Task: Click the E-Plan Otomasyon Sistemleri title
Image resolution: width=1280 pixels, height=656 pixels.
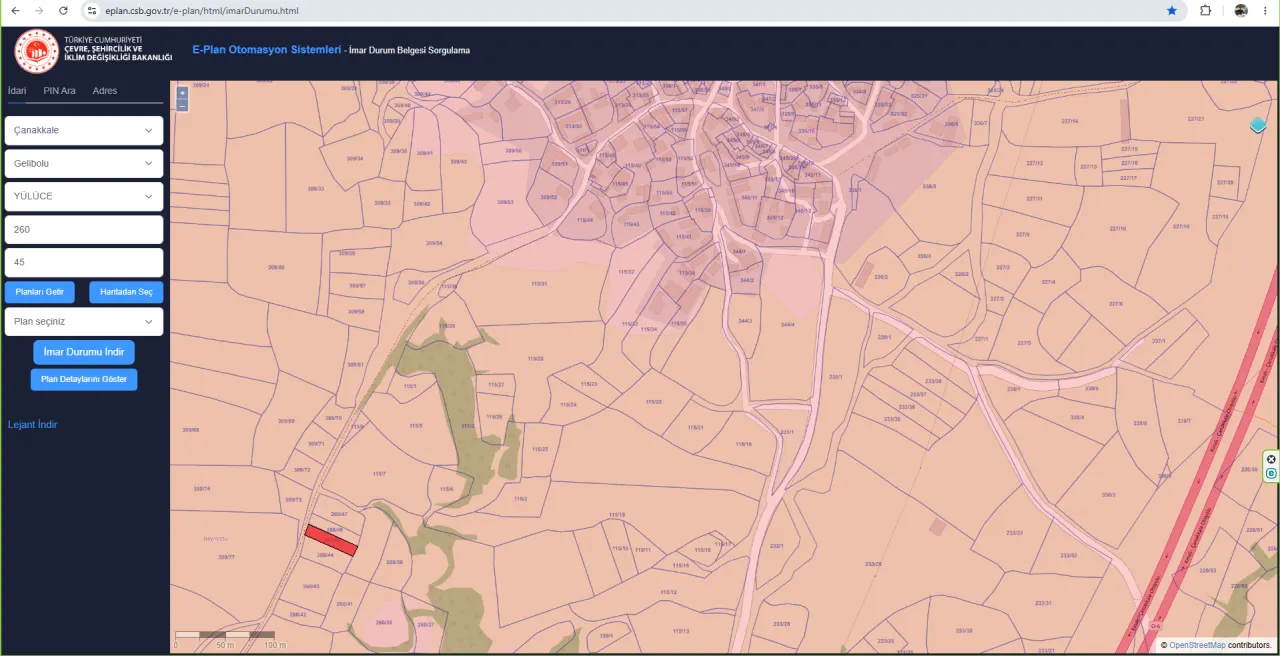Action: (267, 49)
